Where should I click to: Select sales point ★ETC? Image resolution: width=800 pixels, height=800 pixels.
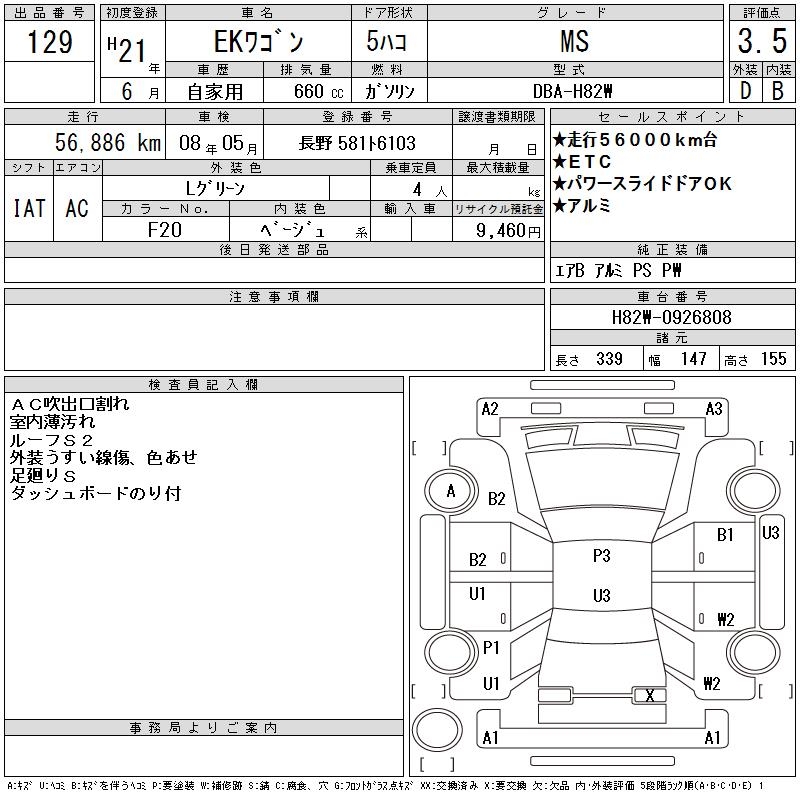tap(582, 162)
